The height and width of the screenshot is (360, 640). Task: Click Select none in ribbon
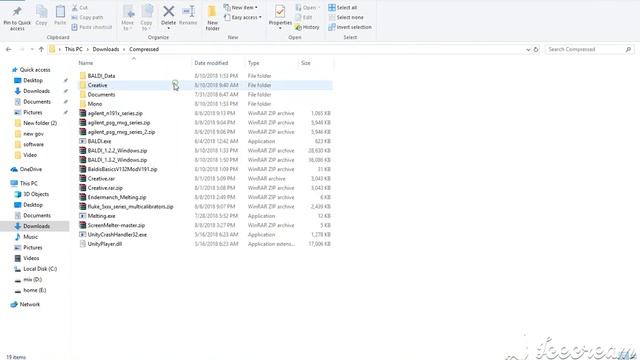[x=346, y=18]
